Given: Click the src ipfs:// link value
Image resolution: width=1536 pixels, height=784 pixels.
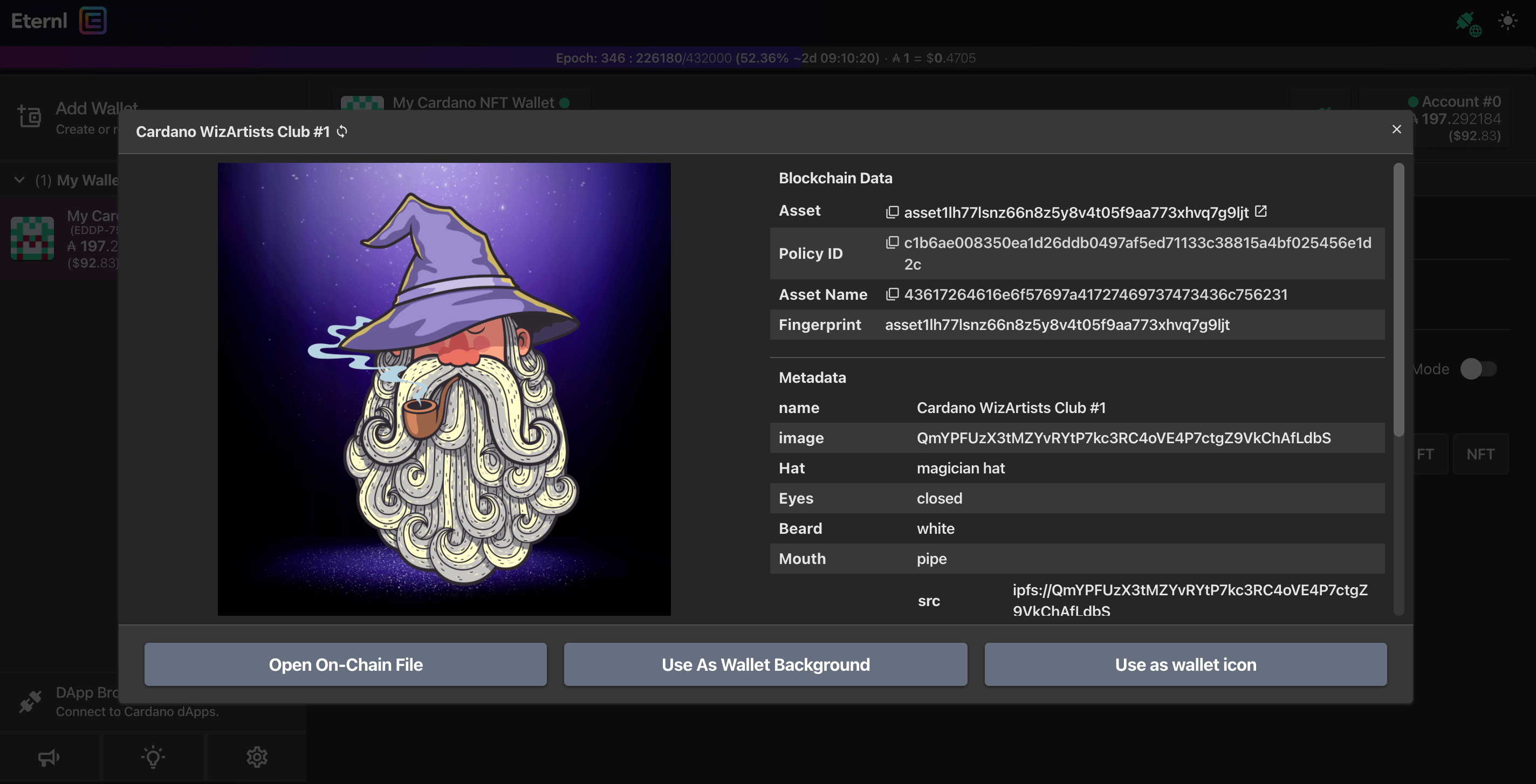Looking at the screenshot, I should pyautogui.click(x=1190, y=600).
